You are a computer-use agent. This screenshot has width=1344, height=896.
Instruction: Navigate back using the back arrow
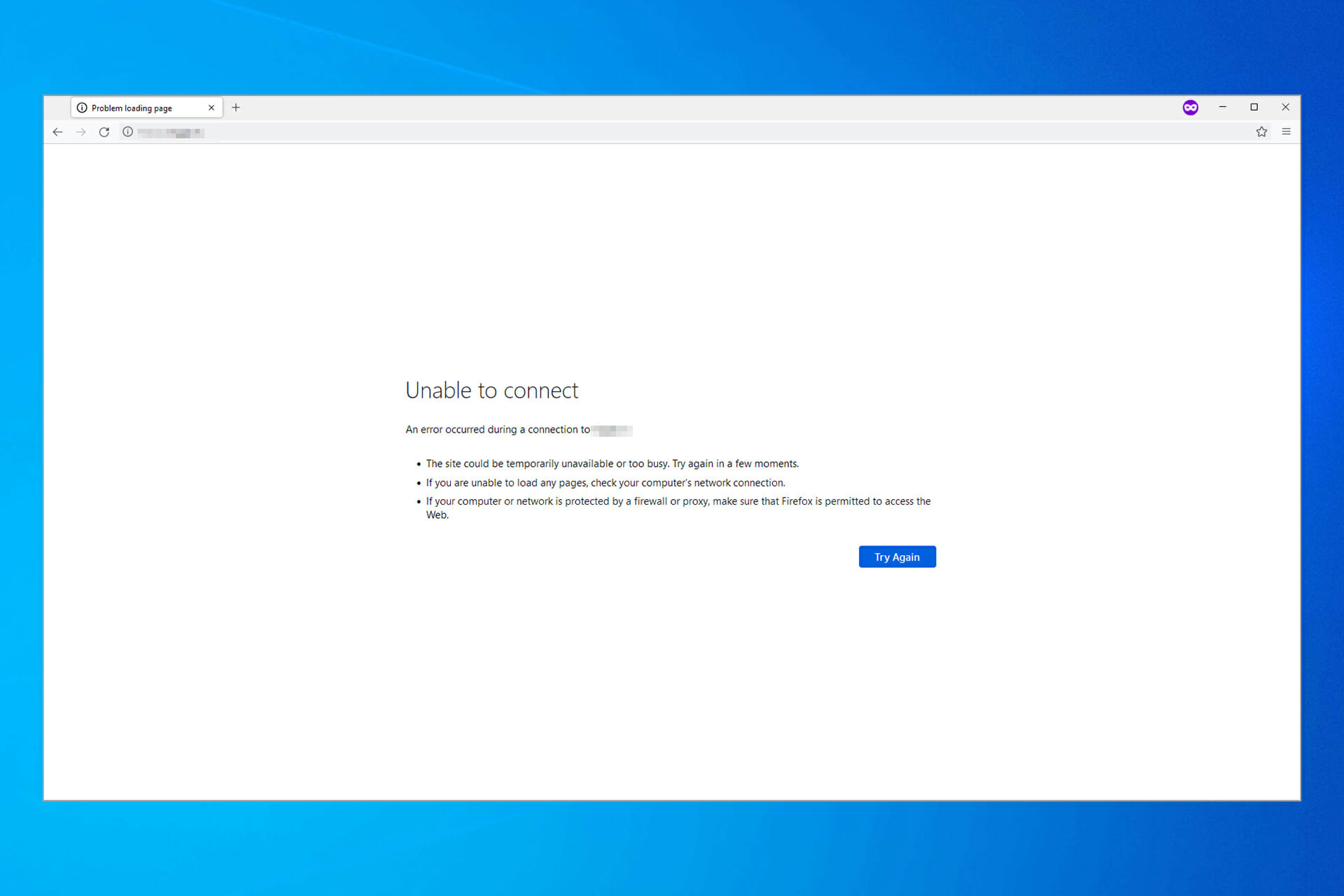[x=57, y=132]
